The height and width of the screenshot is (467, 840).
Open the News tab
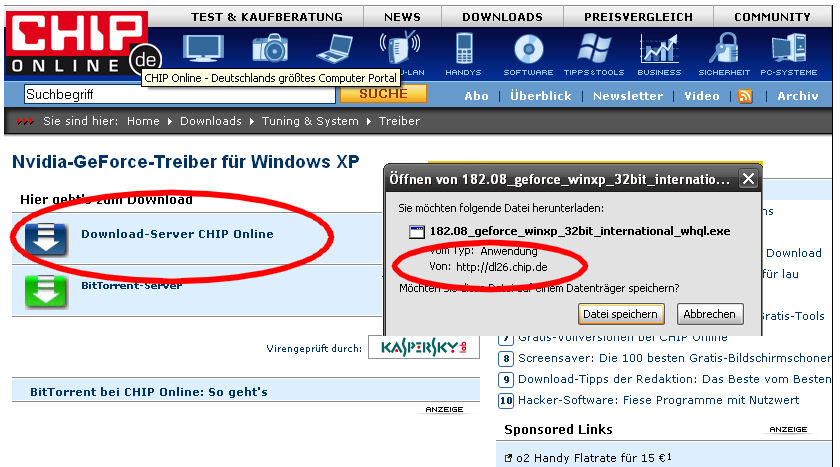(x=402, y=17)
